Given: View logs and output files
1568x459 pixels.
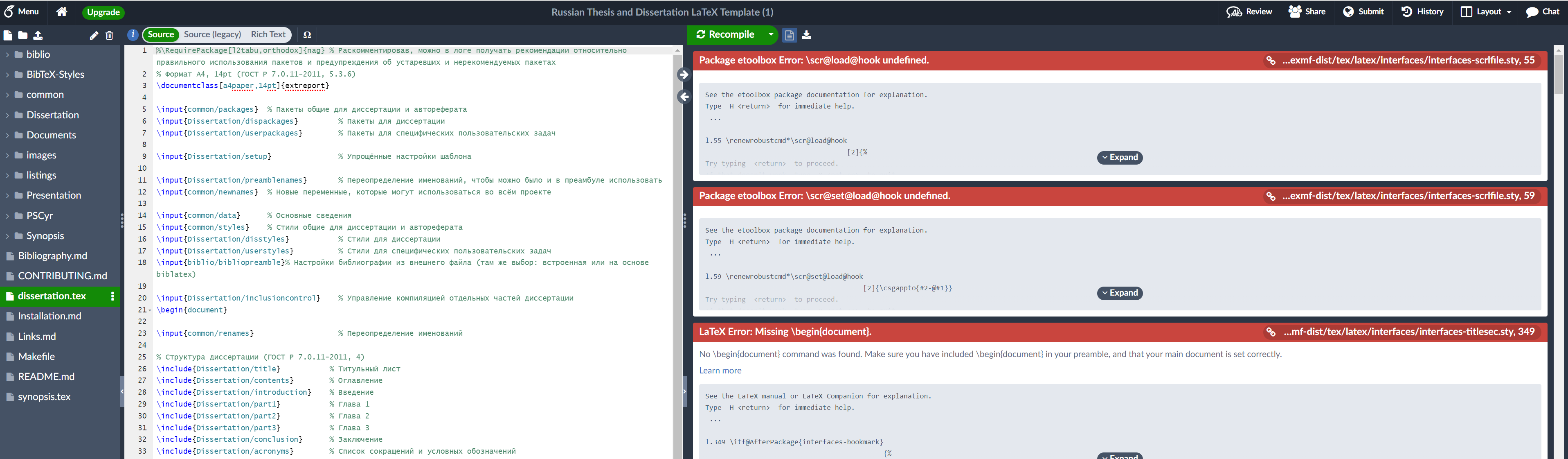Looking at the screenshot, I should [x=790, y=35].
